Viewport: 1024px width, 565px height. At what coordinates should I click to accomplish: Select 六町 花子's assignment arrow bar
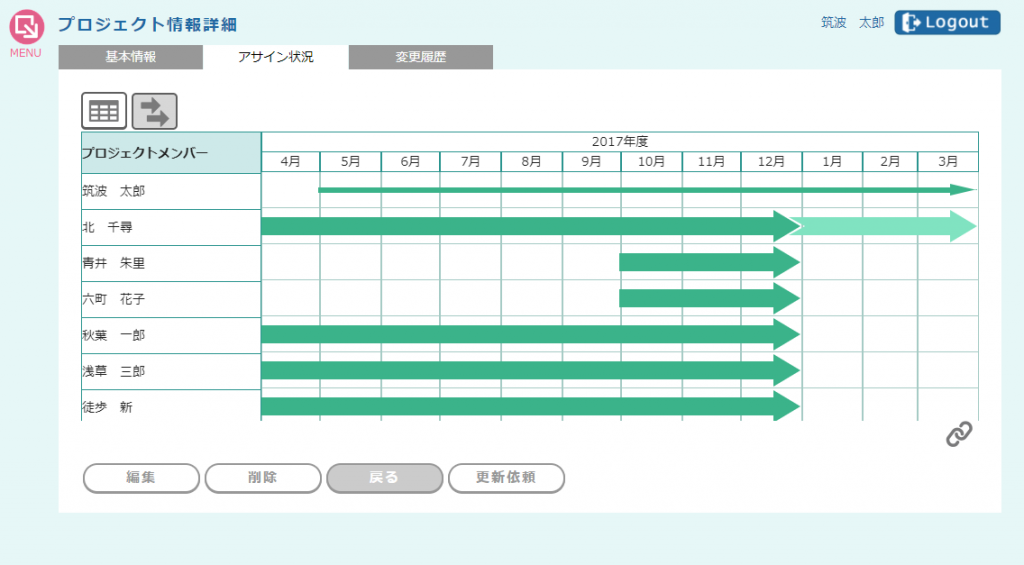click(705, 298)
